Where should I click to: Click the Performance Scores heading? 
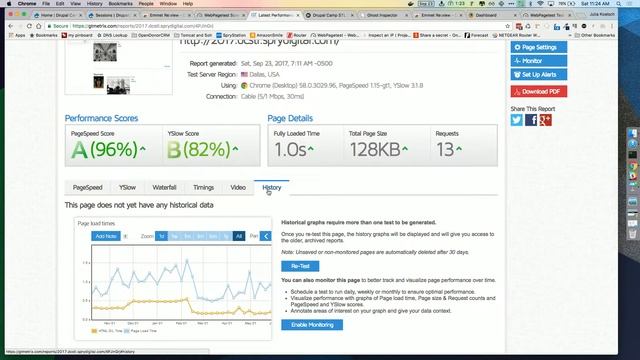101,118
